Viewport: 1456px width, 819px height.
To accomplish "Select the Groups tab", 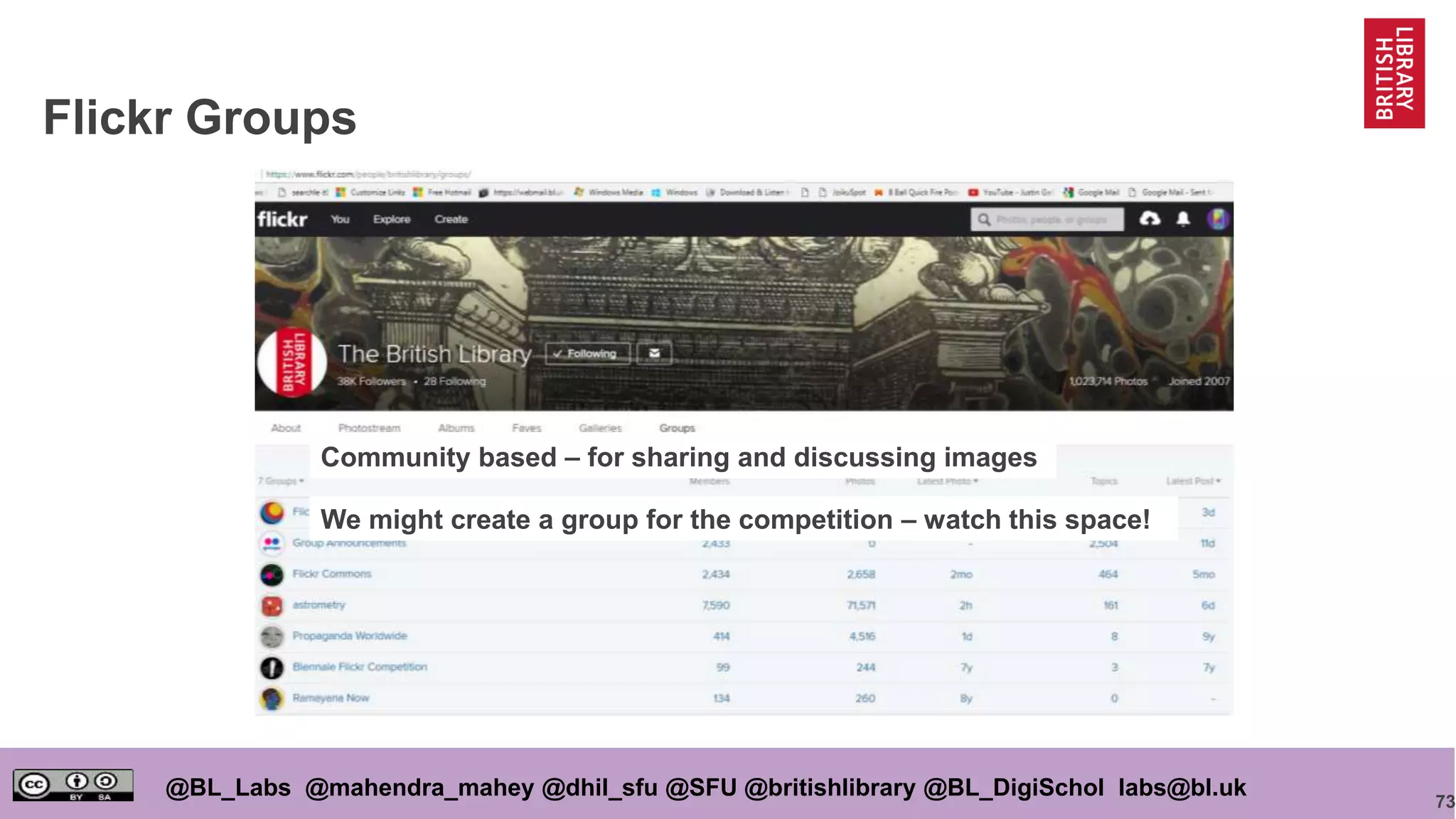I will tap(677, 428).
